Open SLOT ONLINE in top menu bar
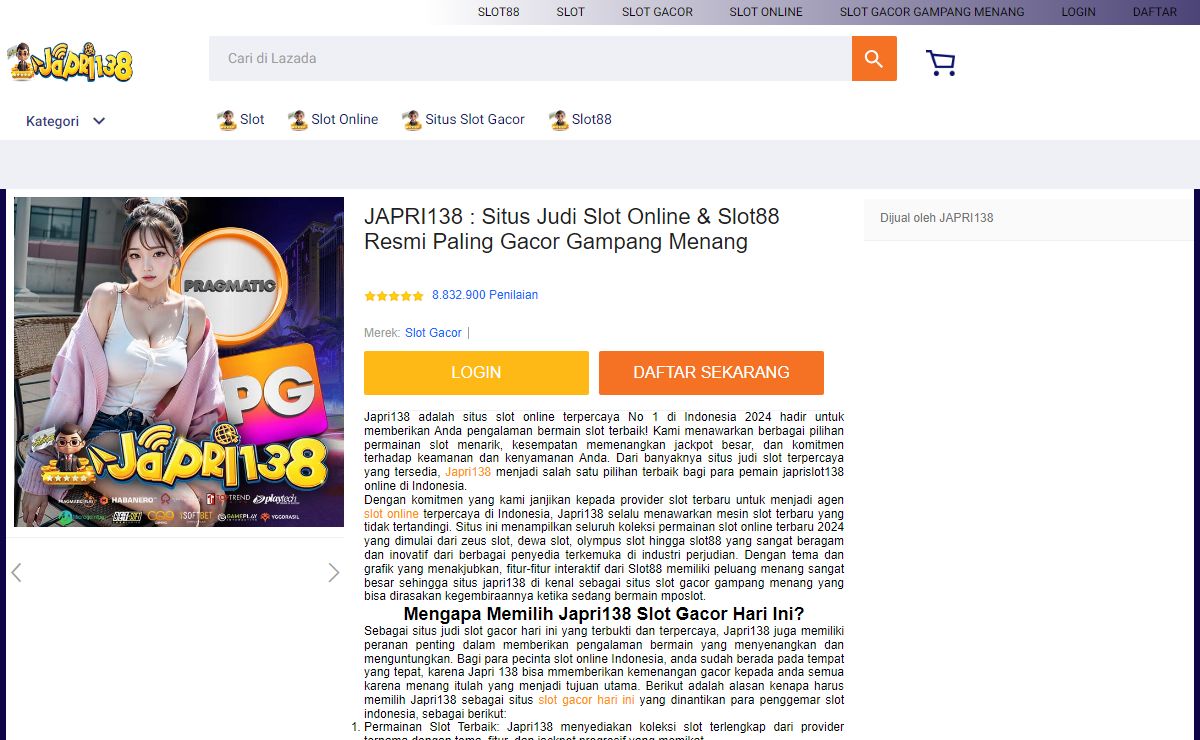The width and height of the screenshot is (1200, 740). [766, 12]
